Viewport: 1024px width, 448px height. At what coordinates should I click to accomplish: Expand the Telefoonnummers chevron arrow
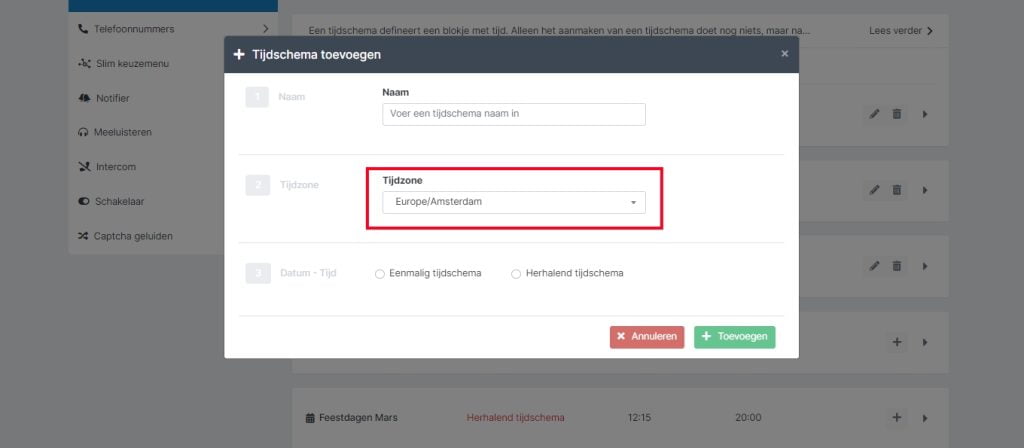pos(265,29)
